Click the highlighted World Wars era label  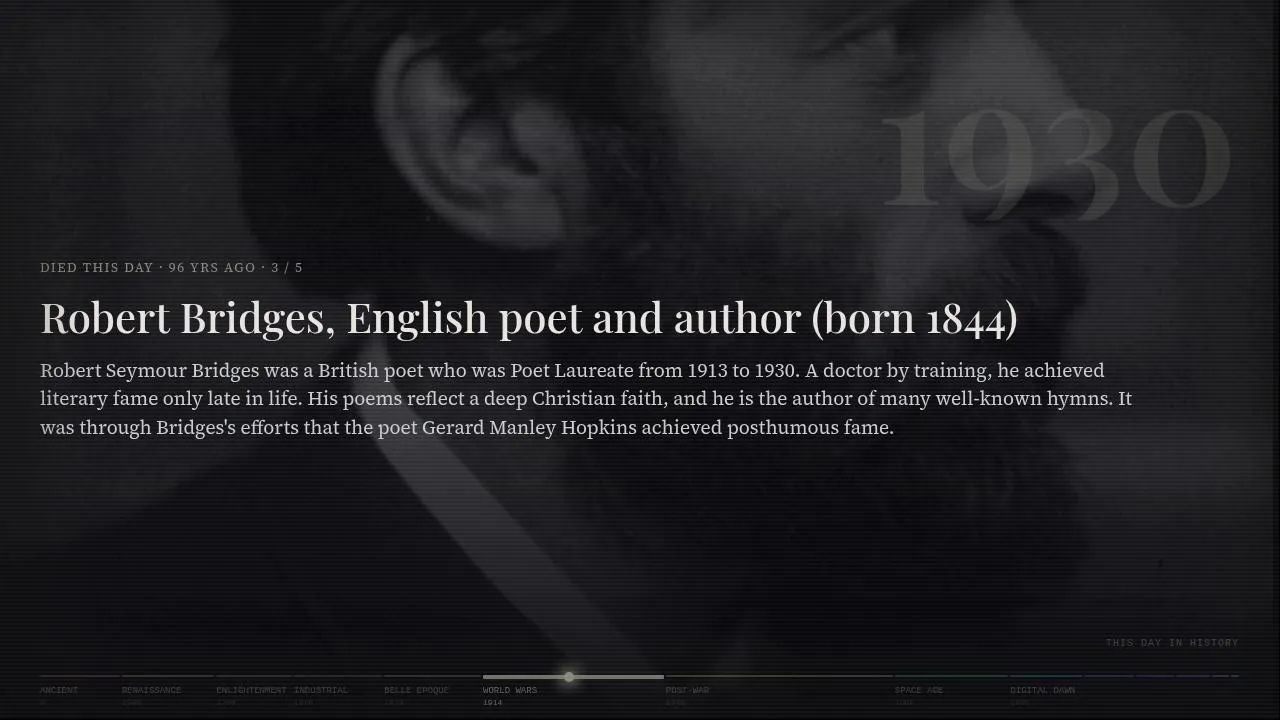tap(510, 690)
